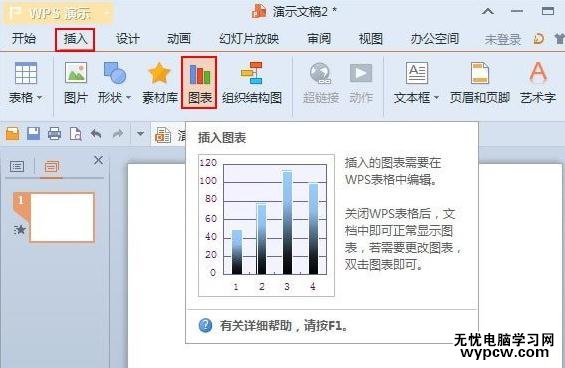The width and height of the screenshot is (565, 368).
Task: Maximize the WPS window
Action: tap(548, 11)
